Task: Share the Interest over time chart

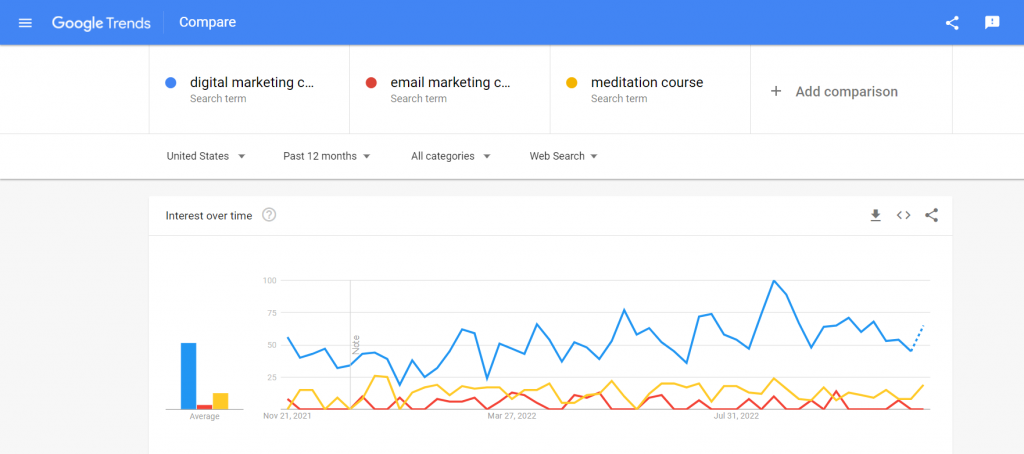Action: click(x=932, y=215)
